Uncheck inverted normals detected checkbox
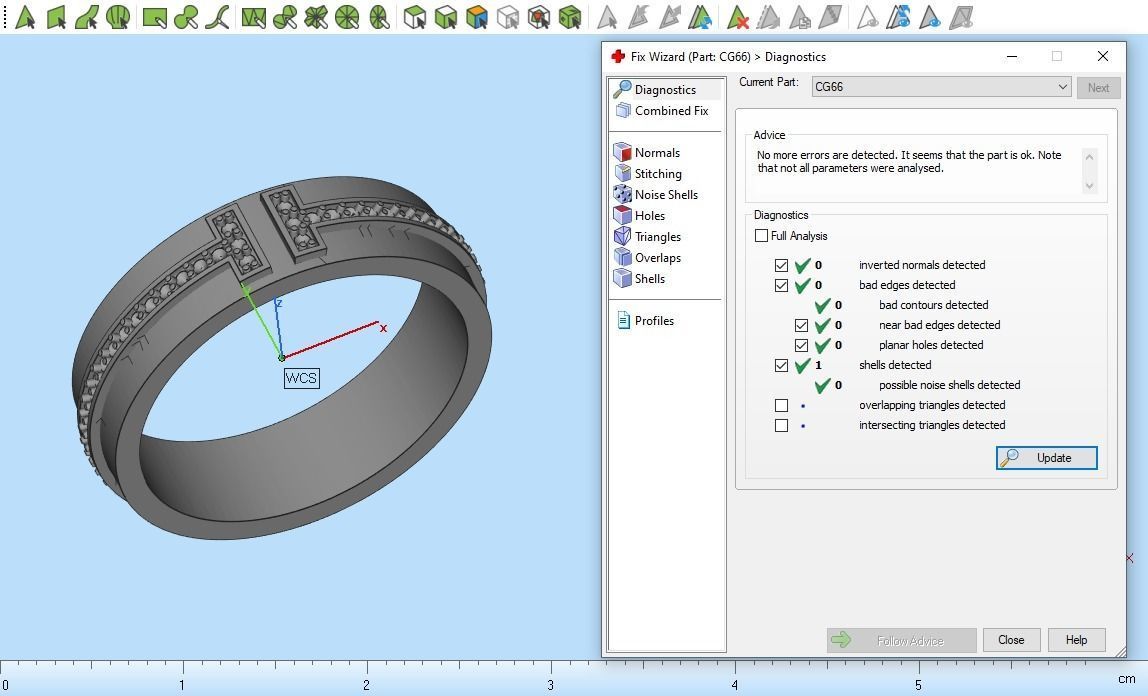The image size is (1148, 696). coord(781,265)
